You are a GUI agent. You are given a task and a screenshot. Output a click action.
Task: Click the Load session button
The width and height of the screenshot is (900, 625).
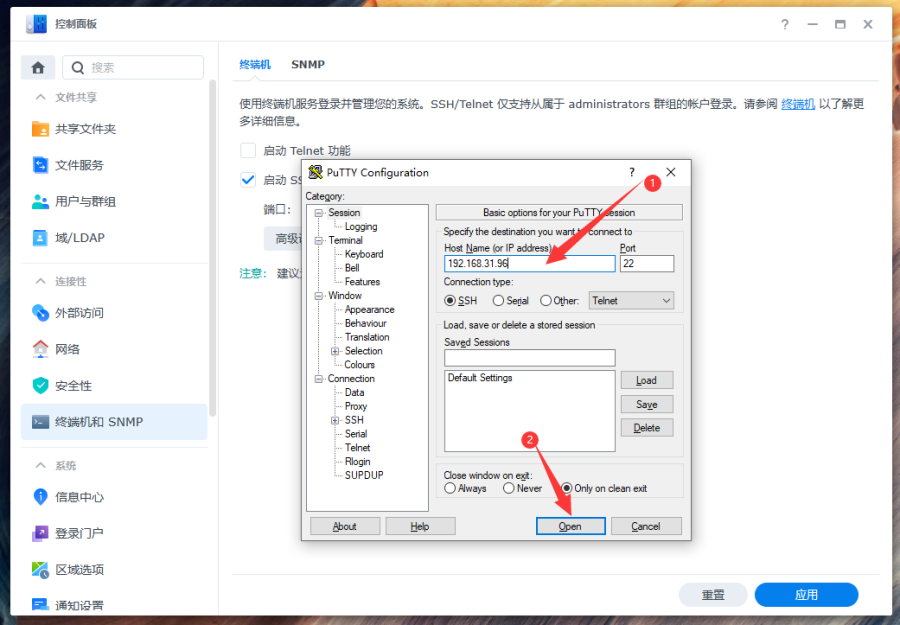pyautogui.click(x=647, y=381)
